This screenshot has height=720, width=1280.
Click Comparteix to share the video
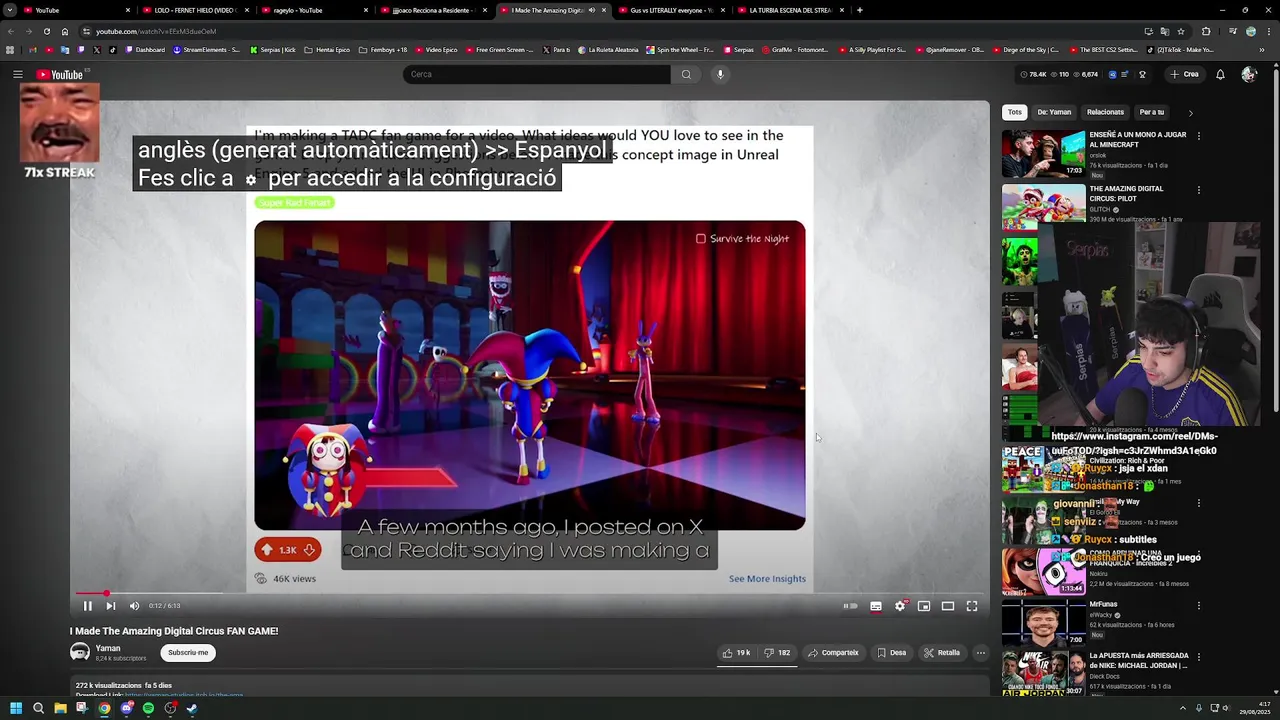834,653
